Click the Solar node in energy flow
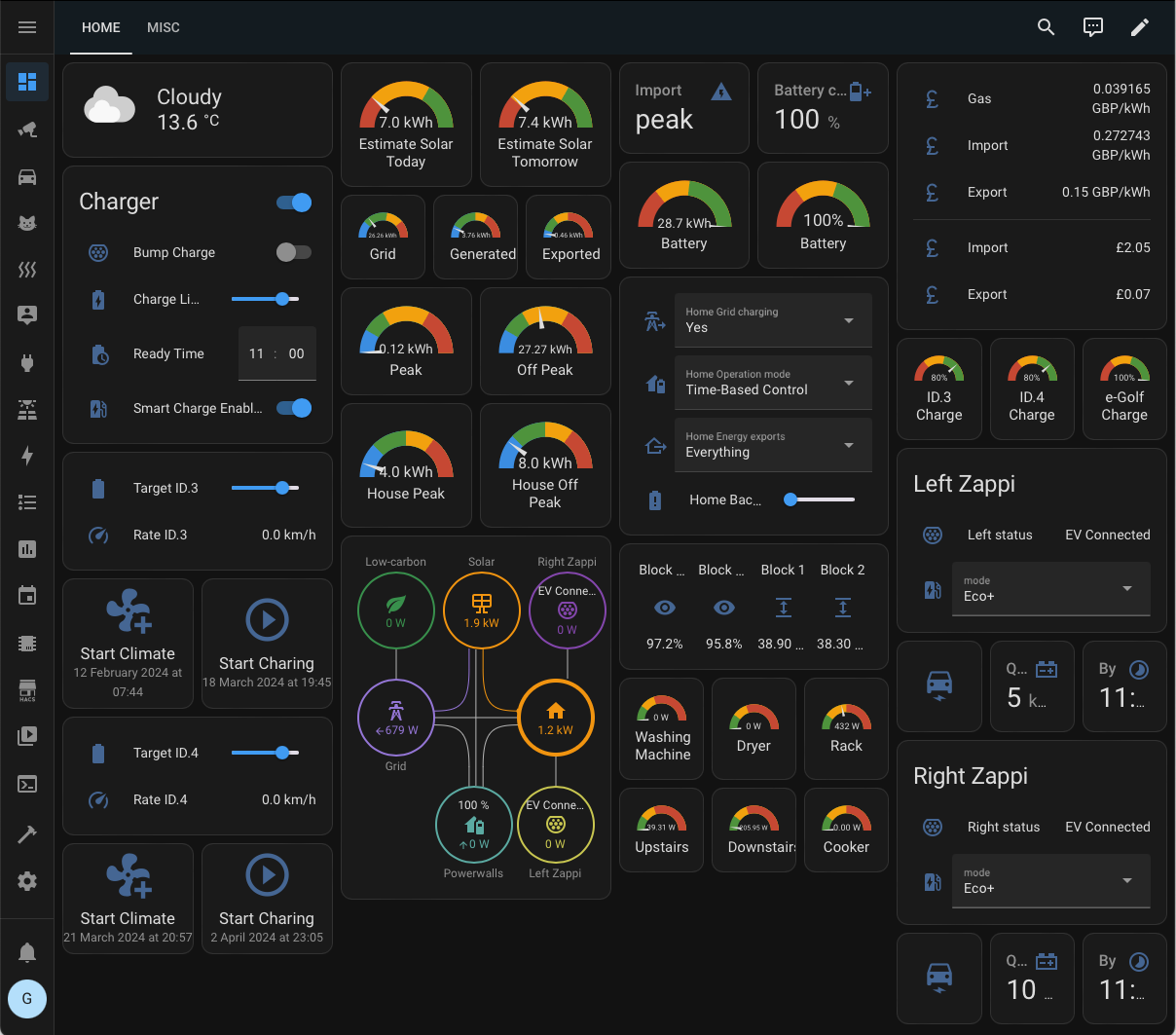Image resolution: width=1176 pixels, height=1035 pixels. pyautogui.click(x=481, y=610)
